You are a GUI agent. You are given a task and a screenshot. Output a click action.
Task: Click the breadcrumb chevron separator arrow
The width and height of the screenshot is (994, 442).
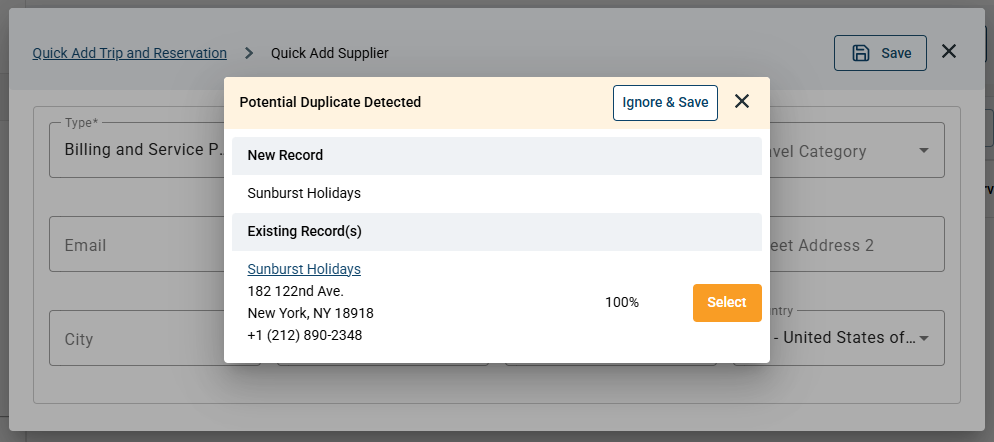click(249, 53)
